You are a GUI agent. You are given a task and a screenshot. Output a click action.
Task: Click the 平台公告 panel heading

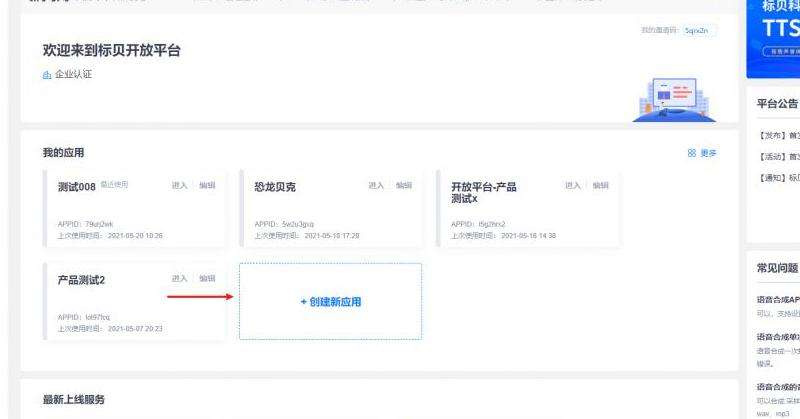777,104
